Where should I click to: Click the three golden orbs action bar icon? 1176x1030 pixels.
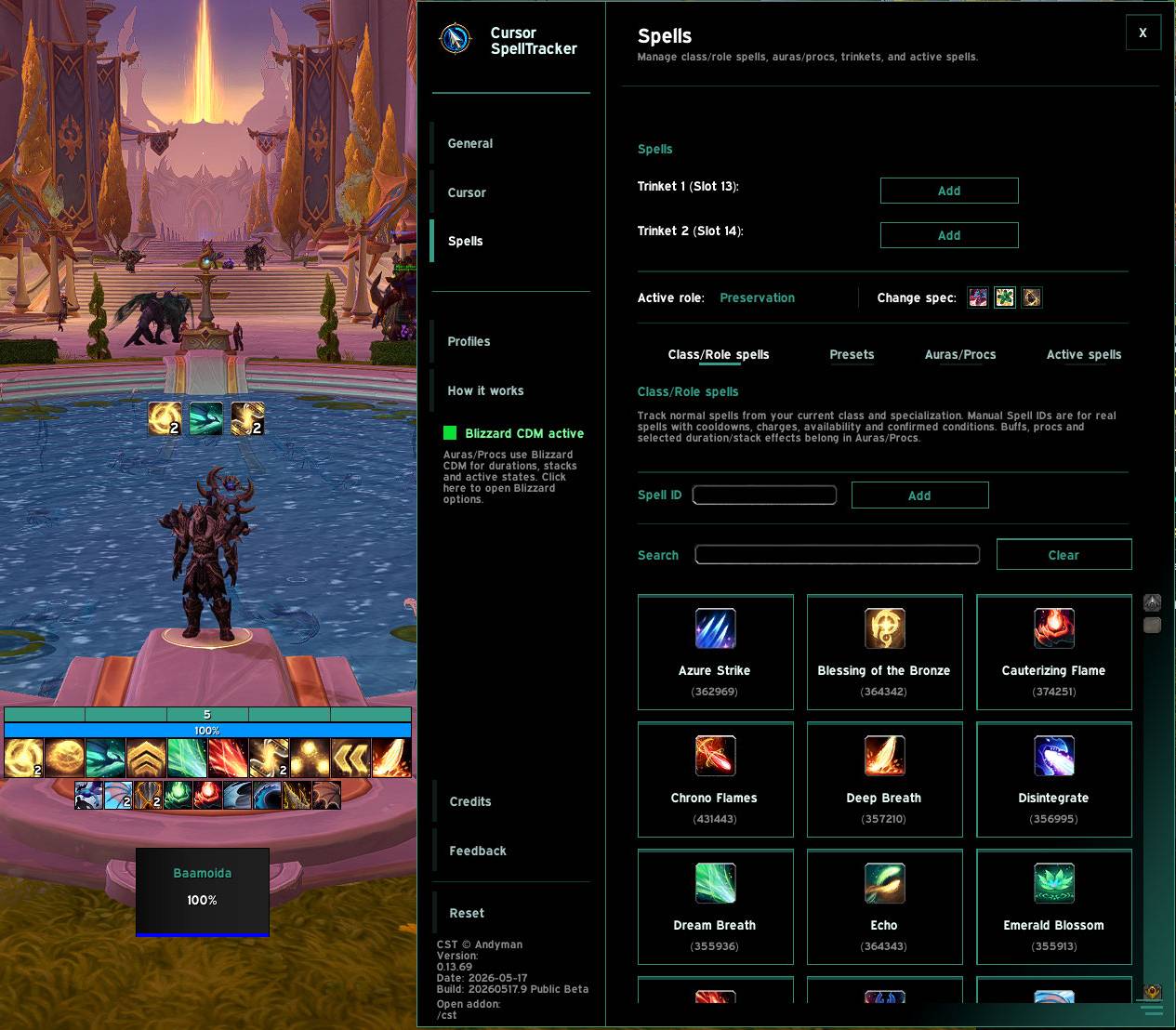coord(310,759)
